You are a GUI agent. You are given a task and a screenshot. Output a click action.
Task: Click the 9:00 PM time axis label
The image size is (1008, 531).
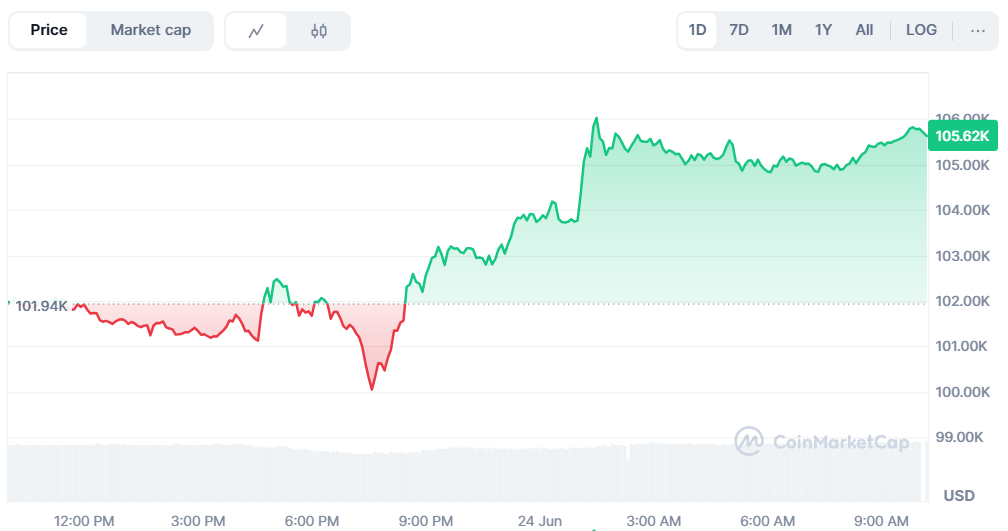pyautogui.click(x=426, y=520)
